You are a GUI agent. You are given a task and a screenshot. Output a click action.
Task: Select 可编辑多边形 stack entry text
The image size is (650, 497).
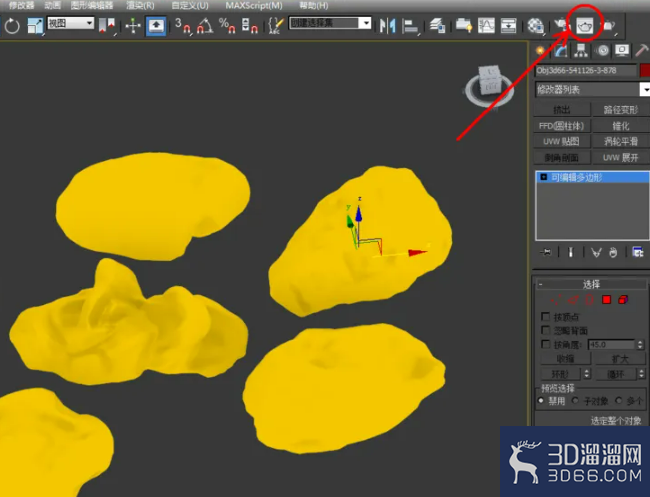click(x=576, y=177)
